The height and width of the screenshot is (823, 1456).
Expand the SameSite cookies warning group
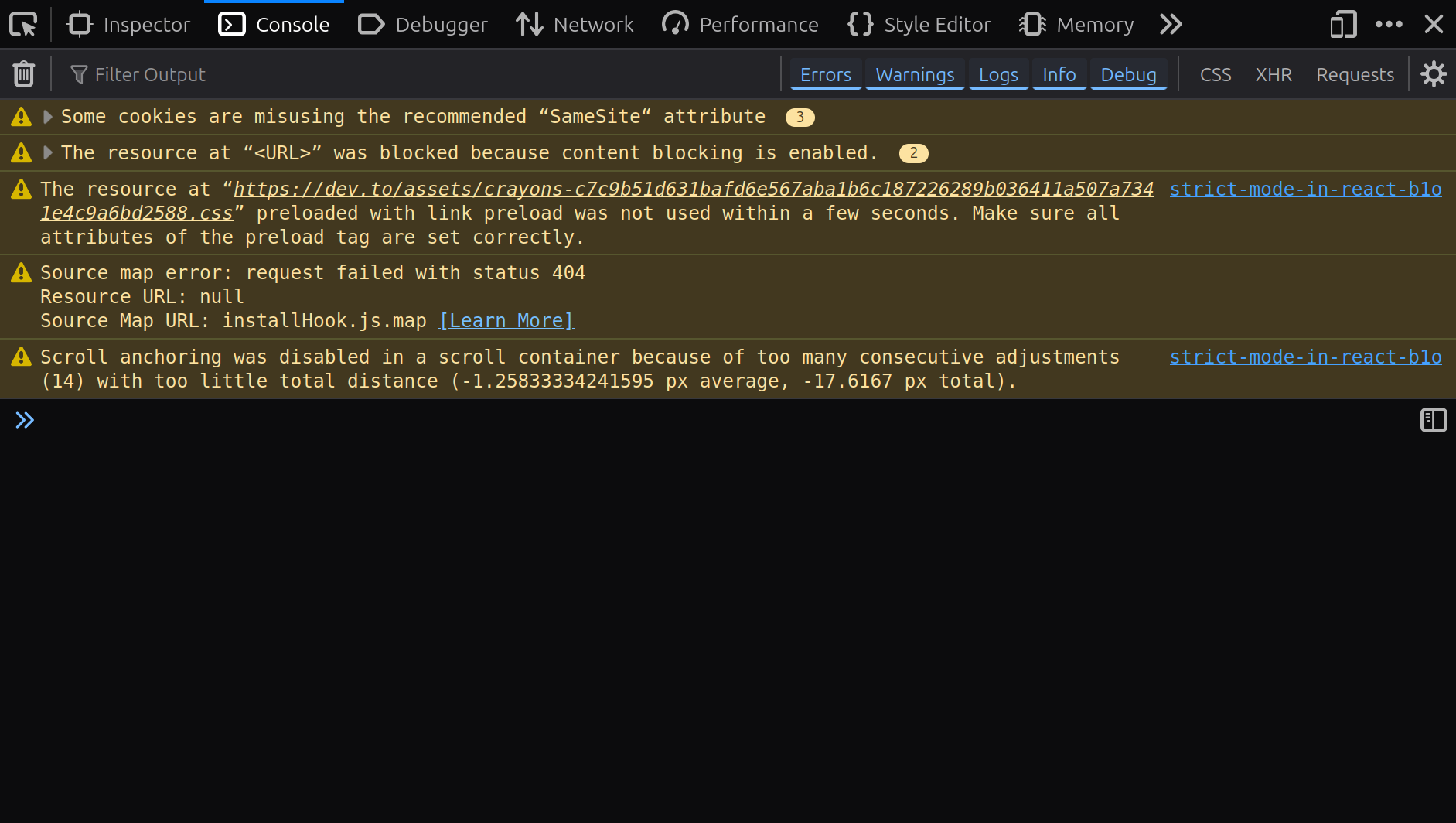click(x=48, y=117)
